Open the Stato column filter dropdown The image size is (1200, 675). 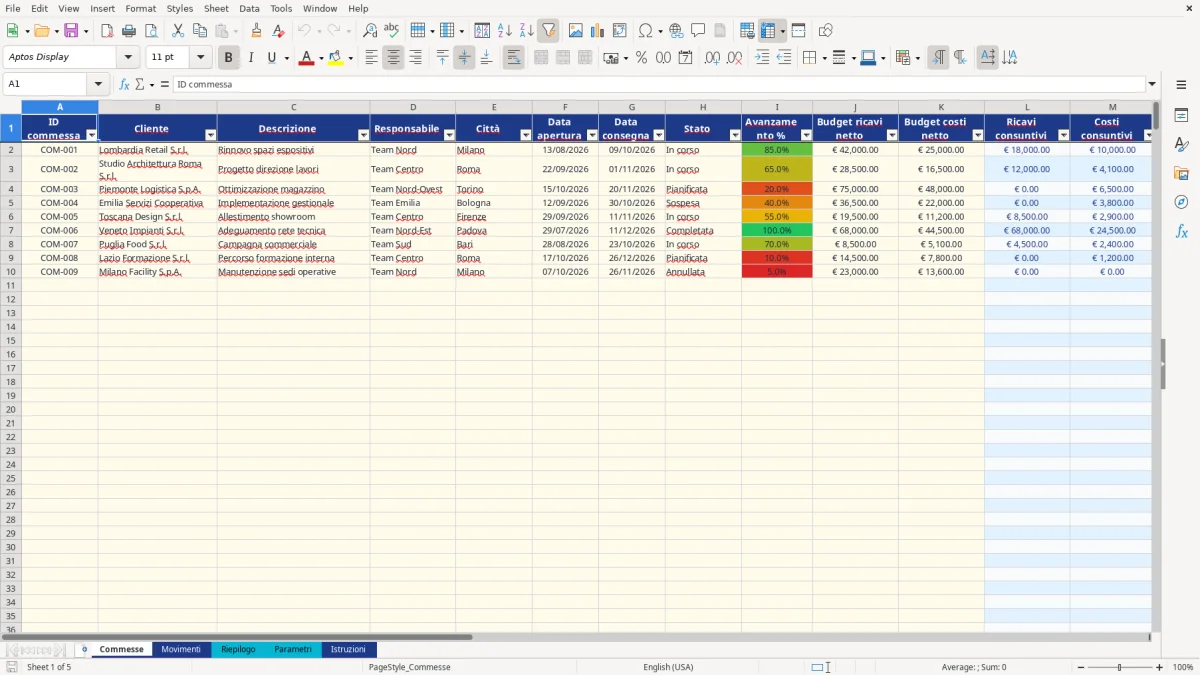(x=735, y=135)
